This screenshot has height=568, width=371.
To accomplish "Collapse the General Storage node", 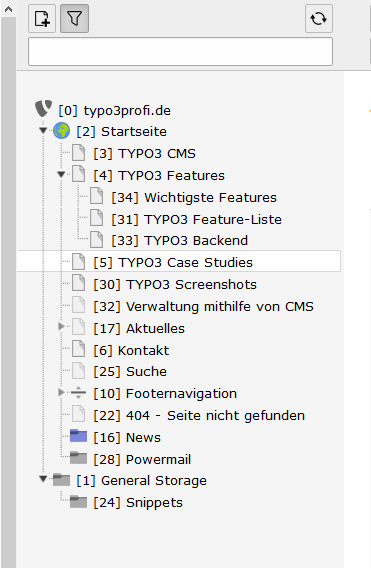I will click(x=43, y=479).
